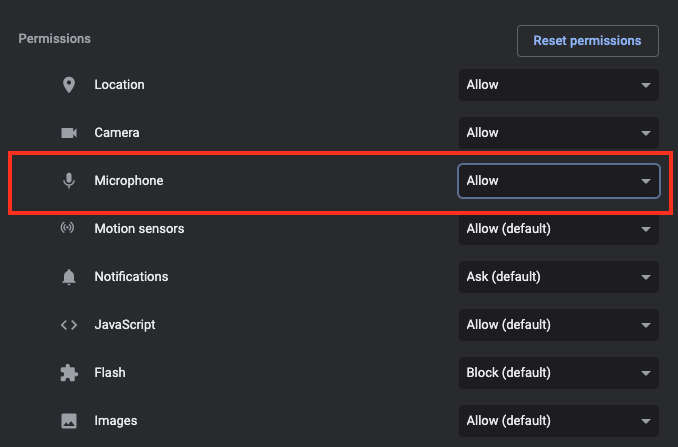Open the Location permission dropdown
Screen dimensions: 678x447
[x=559, y=85]
